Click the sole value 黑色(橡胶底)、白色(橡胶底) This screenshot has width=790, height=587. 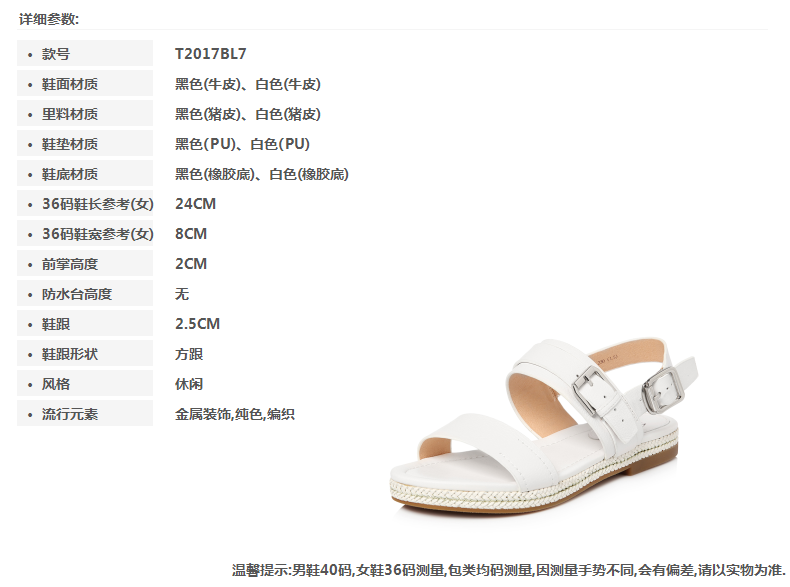tap(261, 174)
